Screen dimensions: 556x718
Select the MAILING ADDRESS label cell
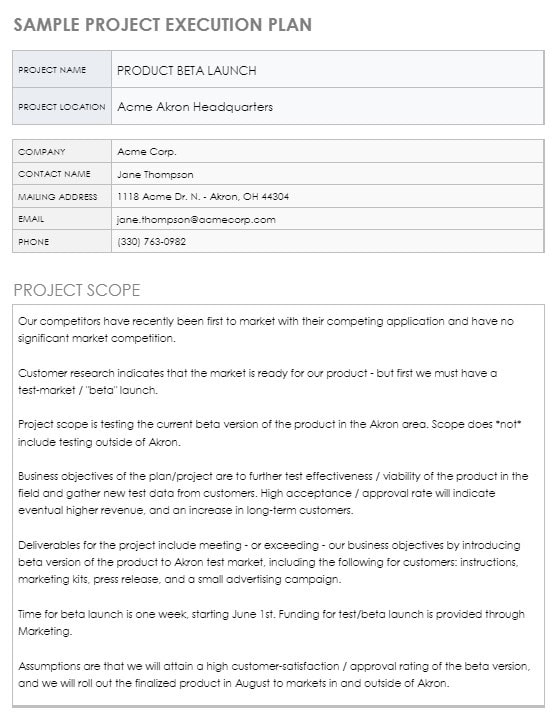pos(62,196)
